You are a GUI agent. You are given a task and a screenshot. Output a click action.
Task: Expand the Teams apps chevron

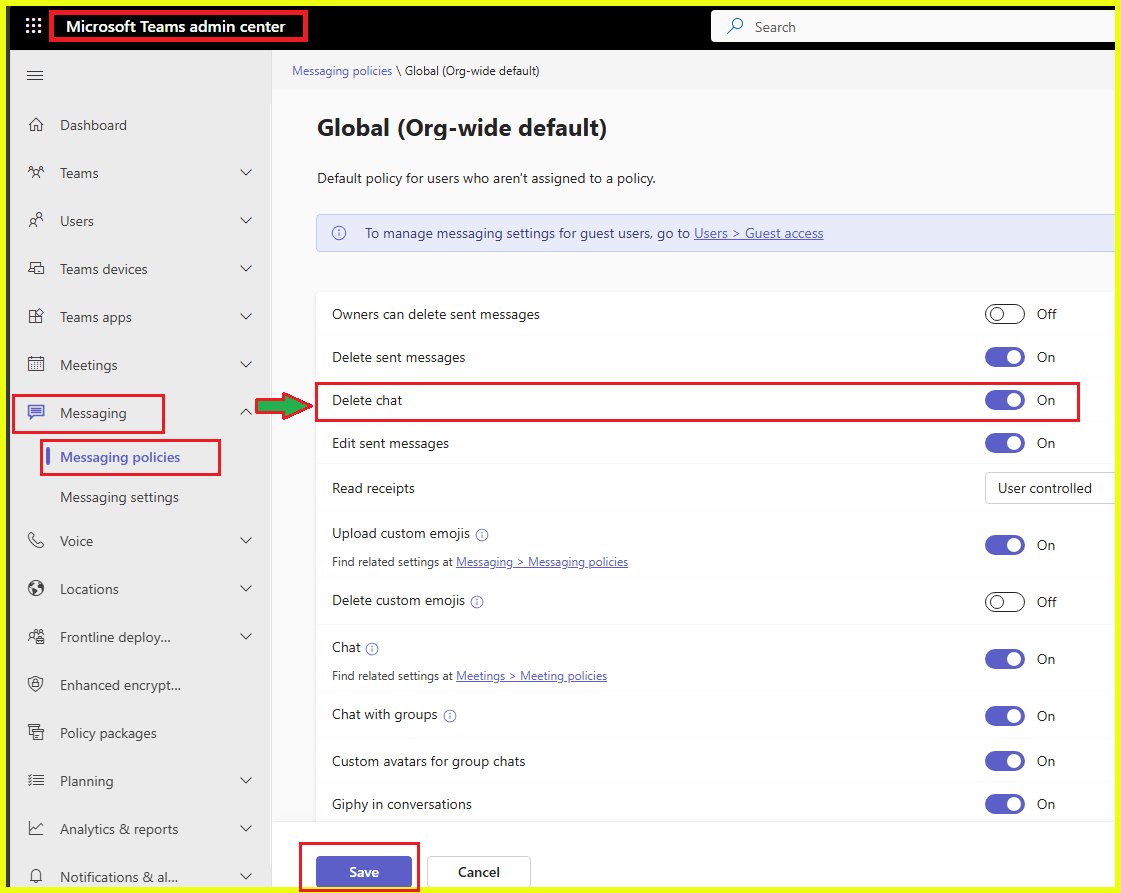pyautogui.click(x=246, y=316)
